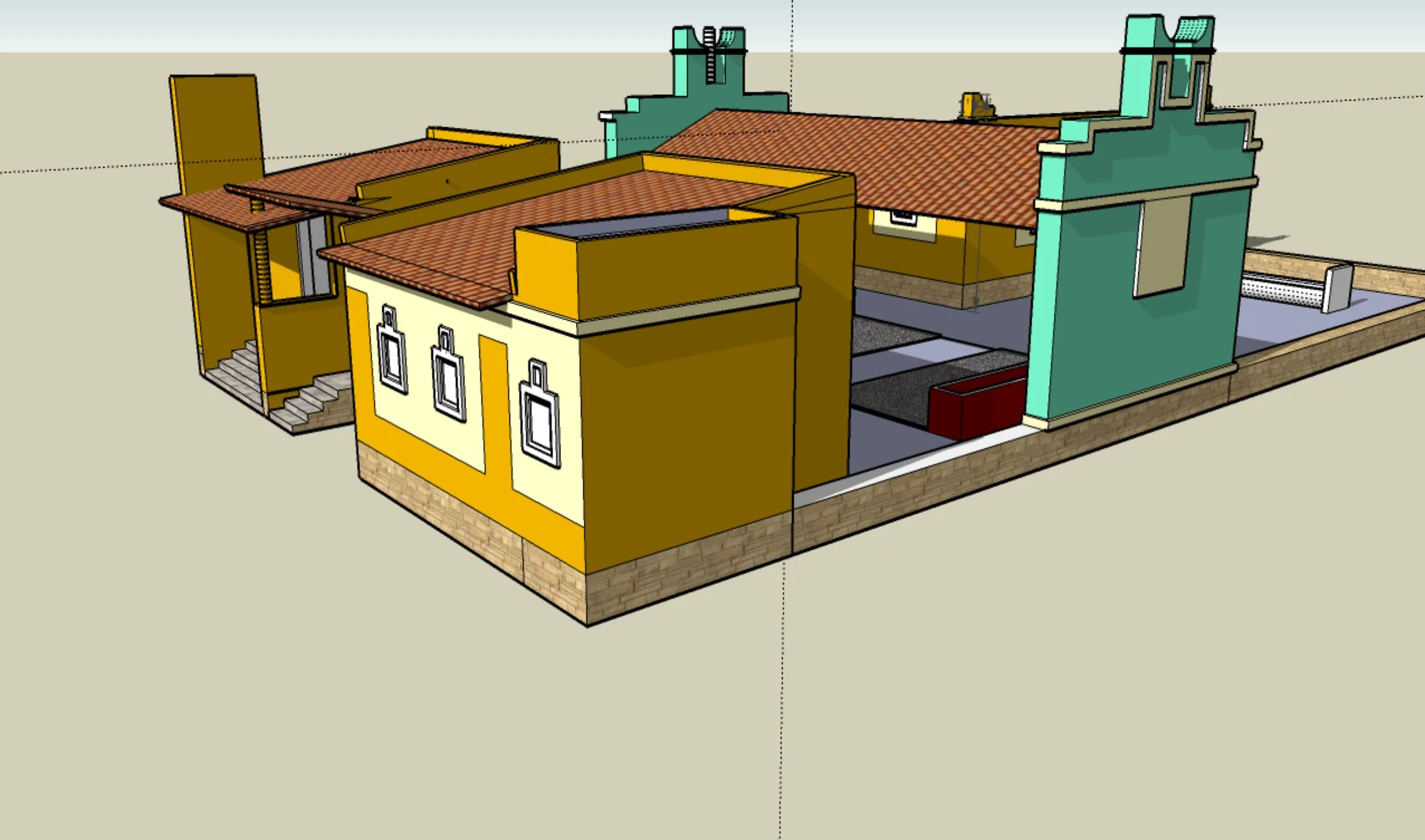Click the small window on rear yellow wall
1425x840 pixels.
point(903,217)
